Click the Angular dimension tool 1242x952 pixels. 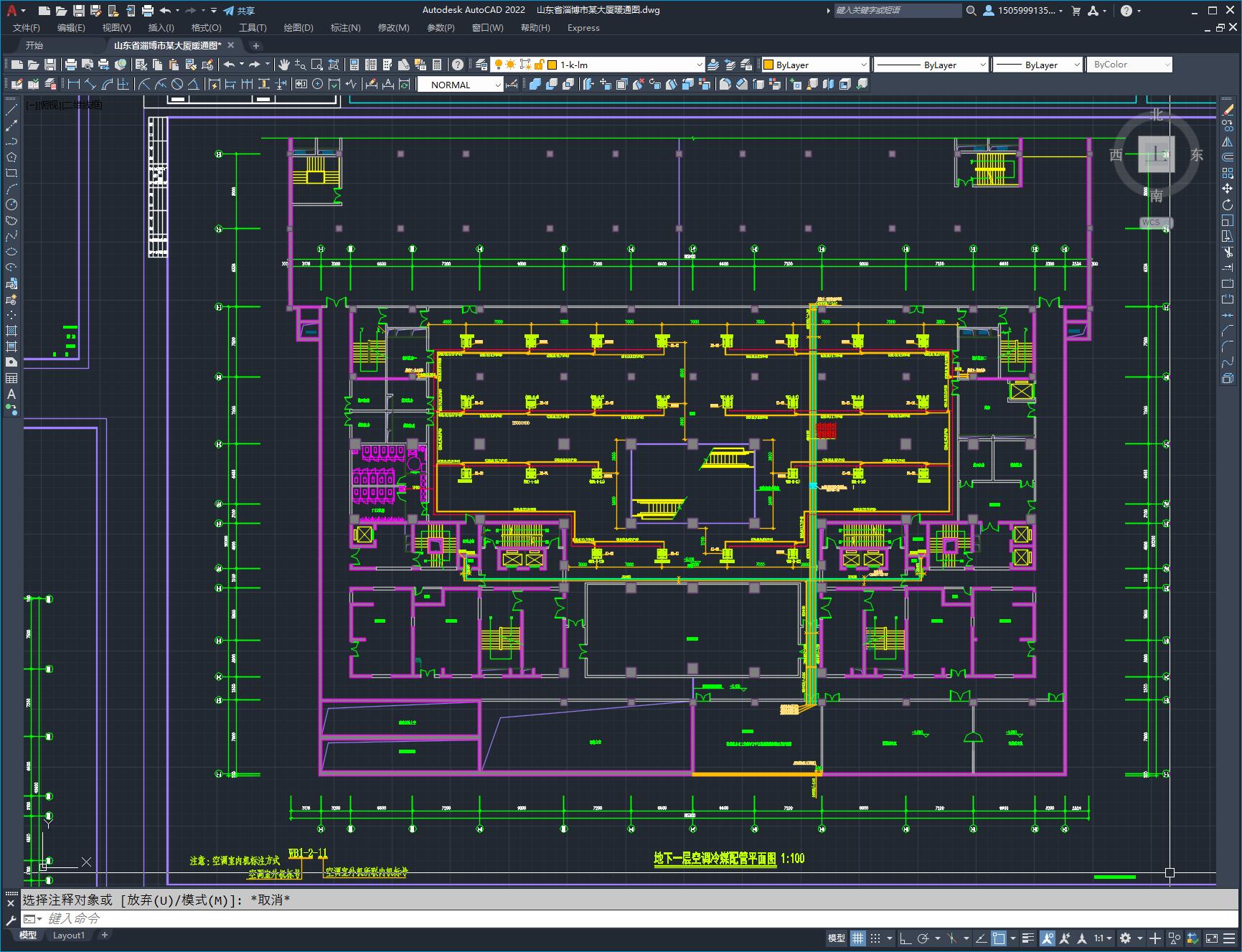tap(193, 85)
